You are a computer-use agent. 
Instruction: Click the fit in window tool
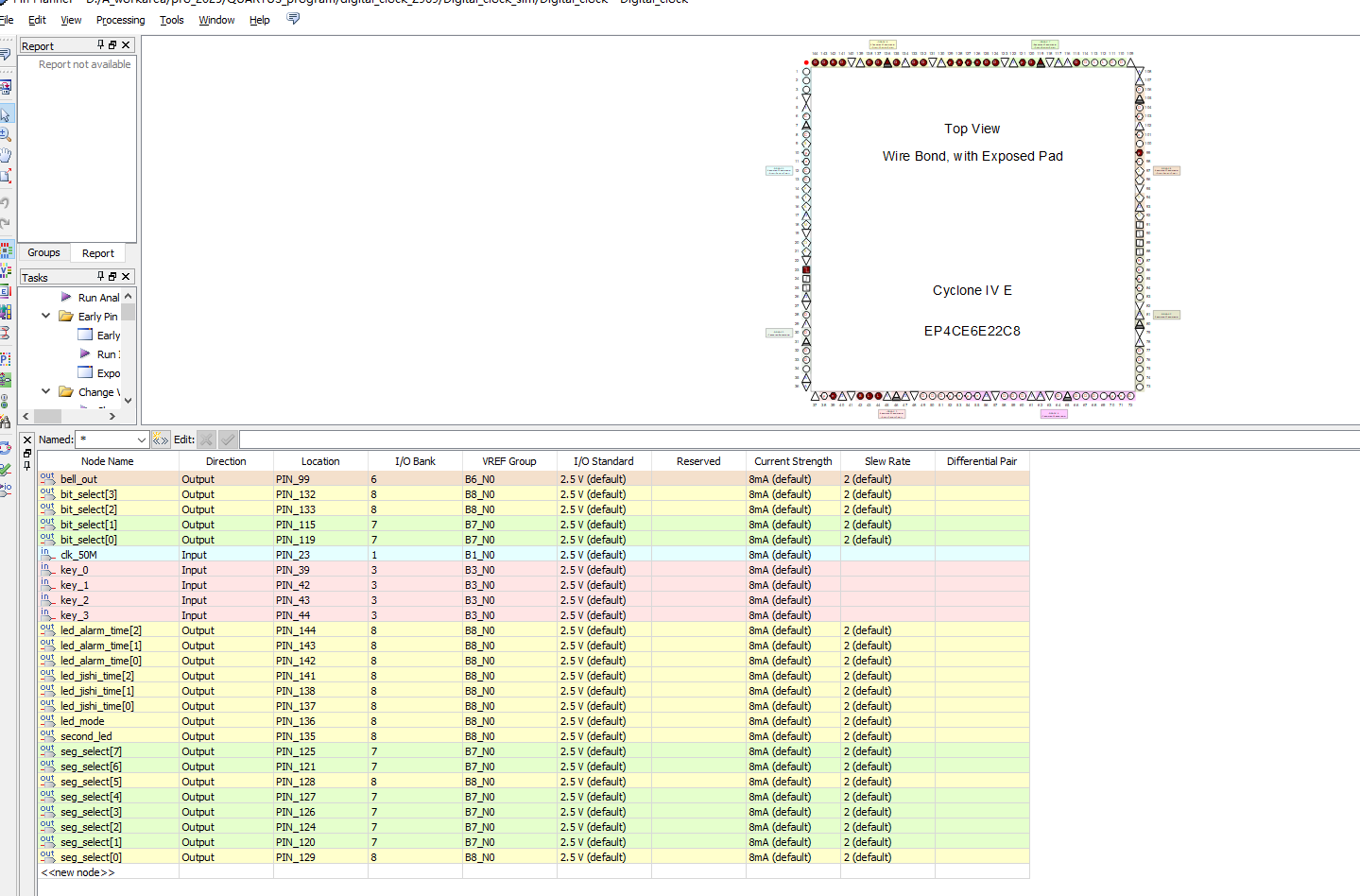[x=6, y=176]
